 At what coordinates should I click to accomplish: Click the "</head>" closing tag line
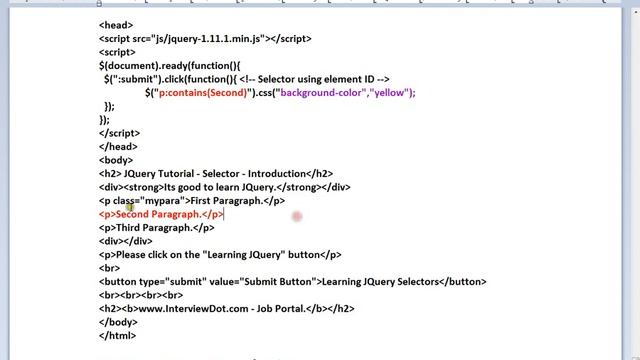coord(118,147)
